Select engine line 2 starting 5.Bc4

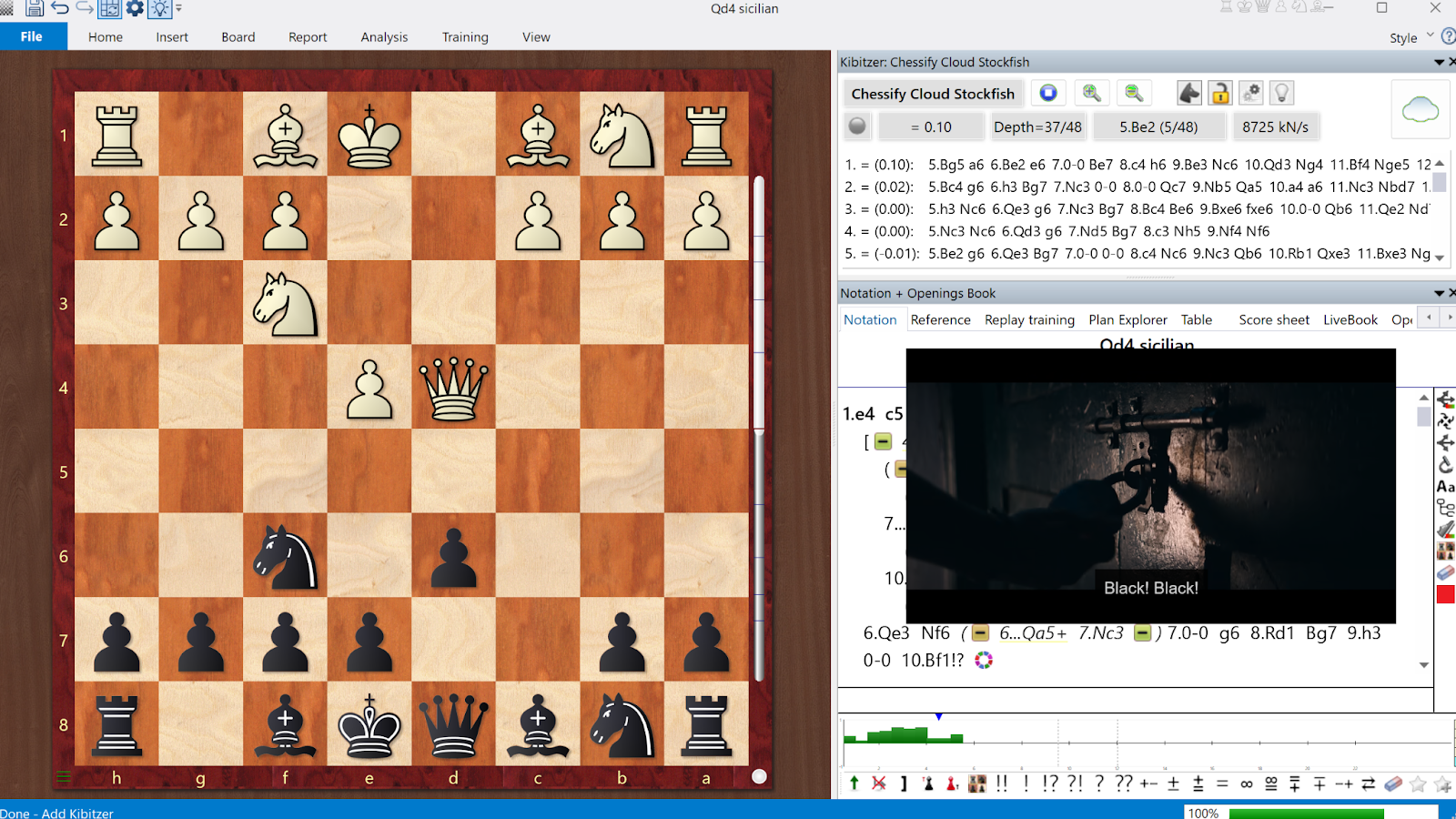pyautogui.click(x=1137, y=187)
